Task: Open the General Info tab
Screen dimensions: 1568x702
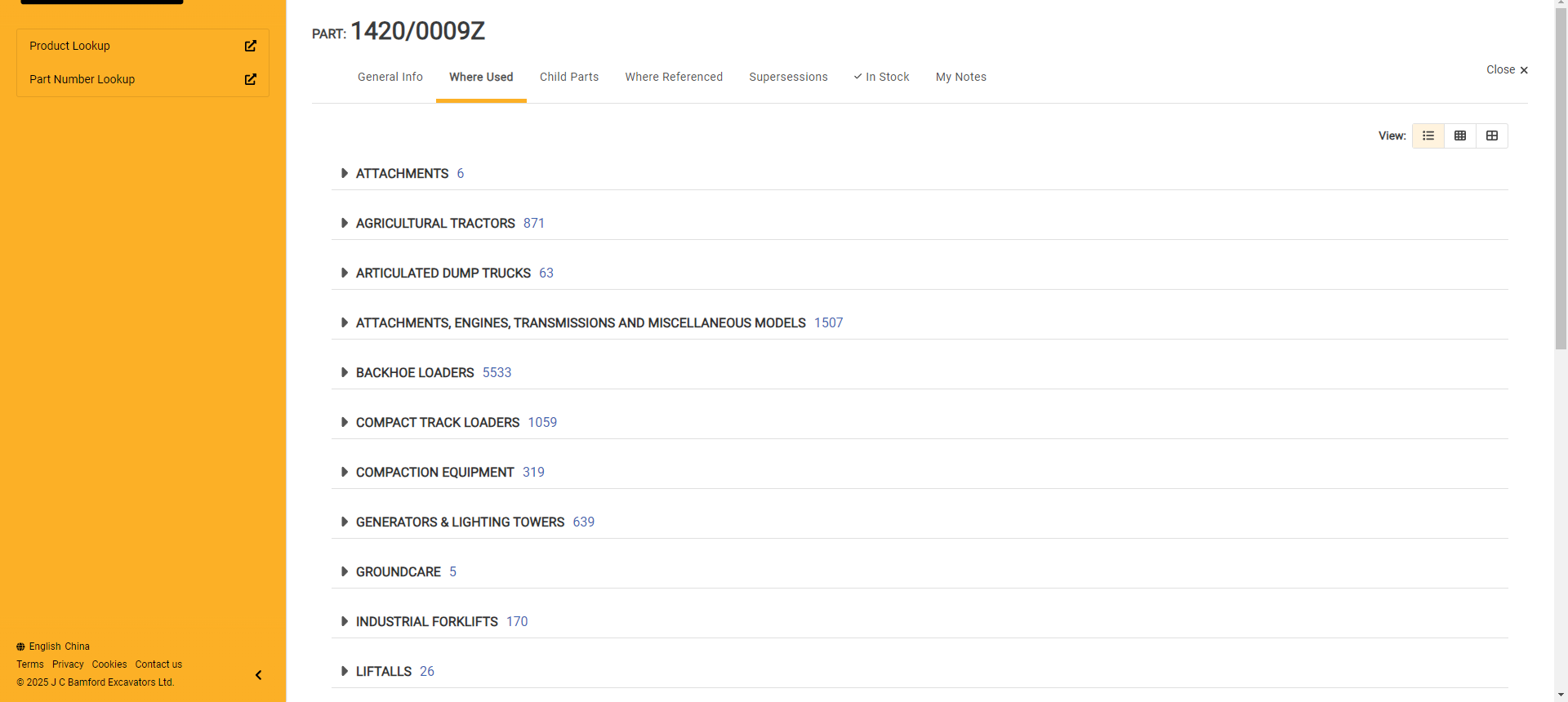Action: point(390,77)
